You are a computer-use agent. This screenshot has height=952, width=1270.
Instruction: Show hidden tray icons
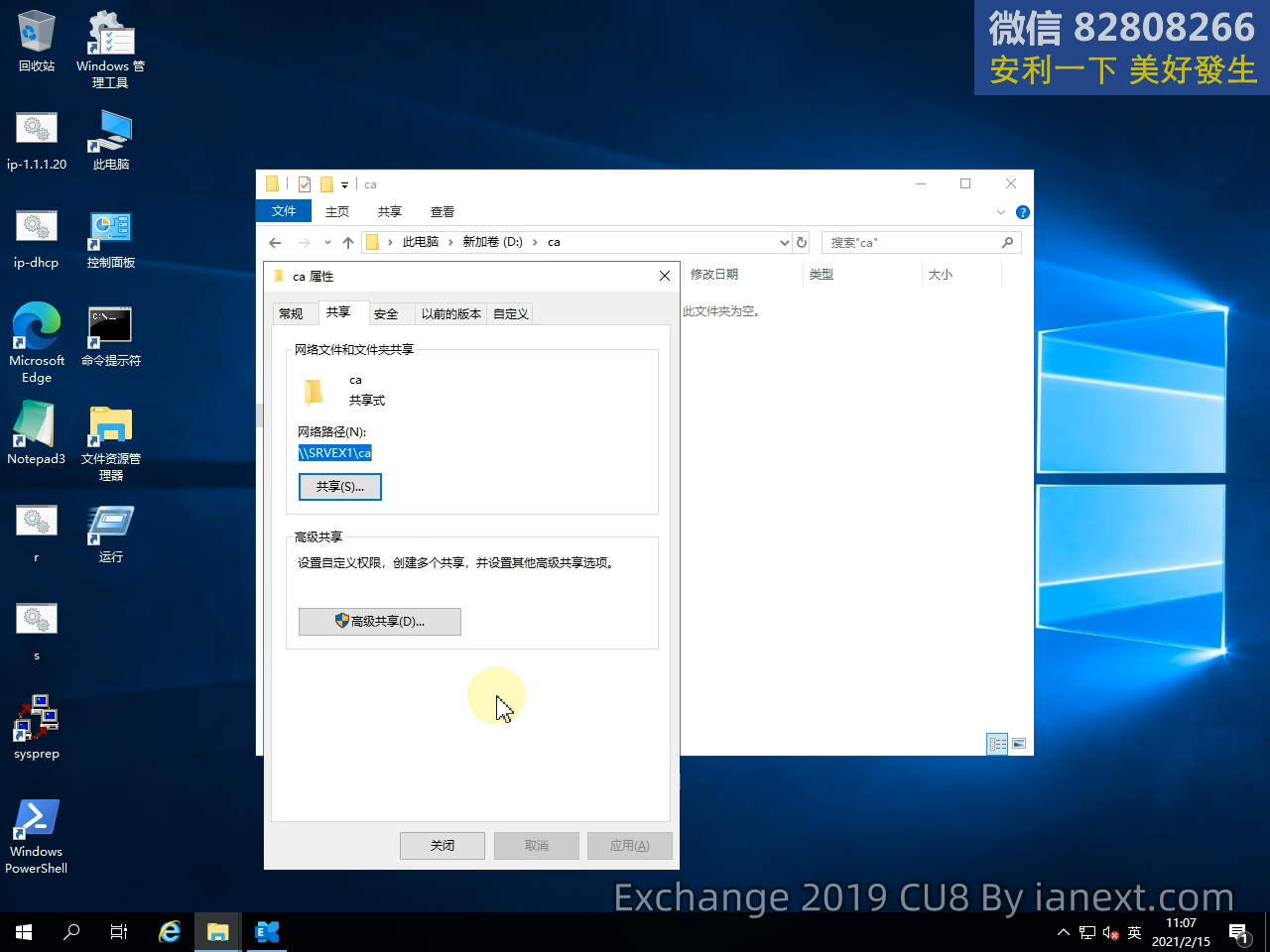[1064, 932]
